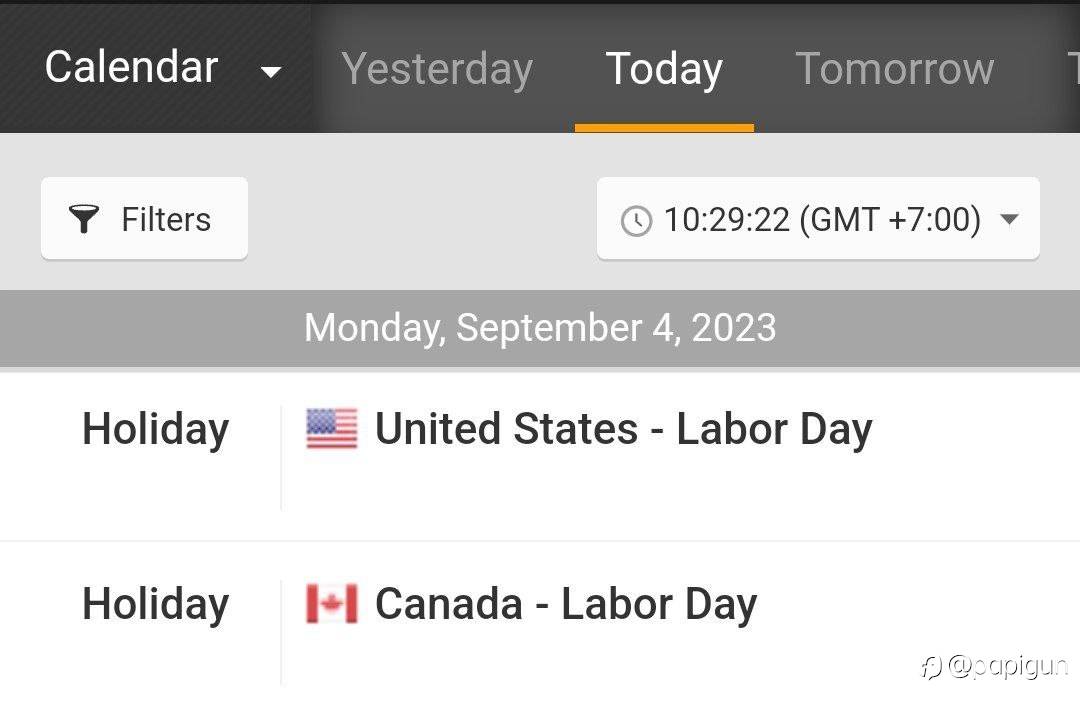Open the Canada - Labor Day event
This screenshot has width=1080, height=708.
coord(565,604)
